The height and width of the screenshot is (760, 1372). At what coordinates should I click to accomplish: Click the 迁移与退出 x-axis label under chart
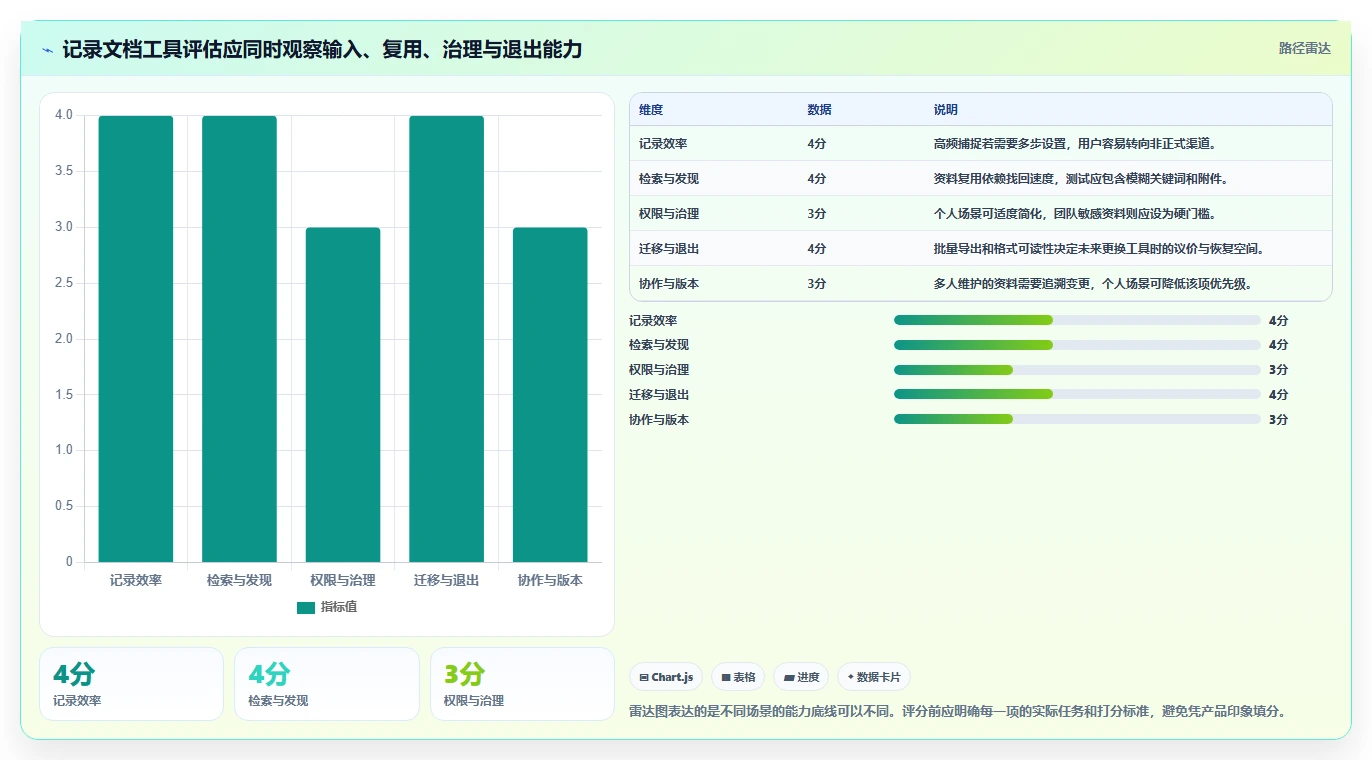tap(446, 580)
